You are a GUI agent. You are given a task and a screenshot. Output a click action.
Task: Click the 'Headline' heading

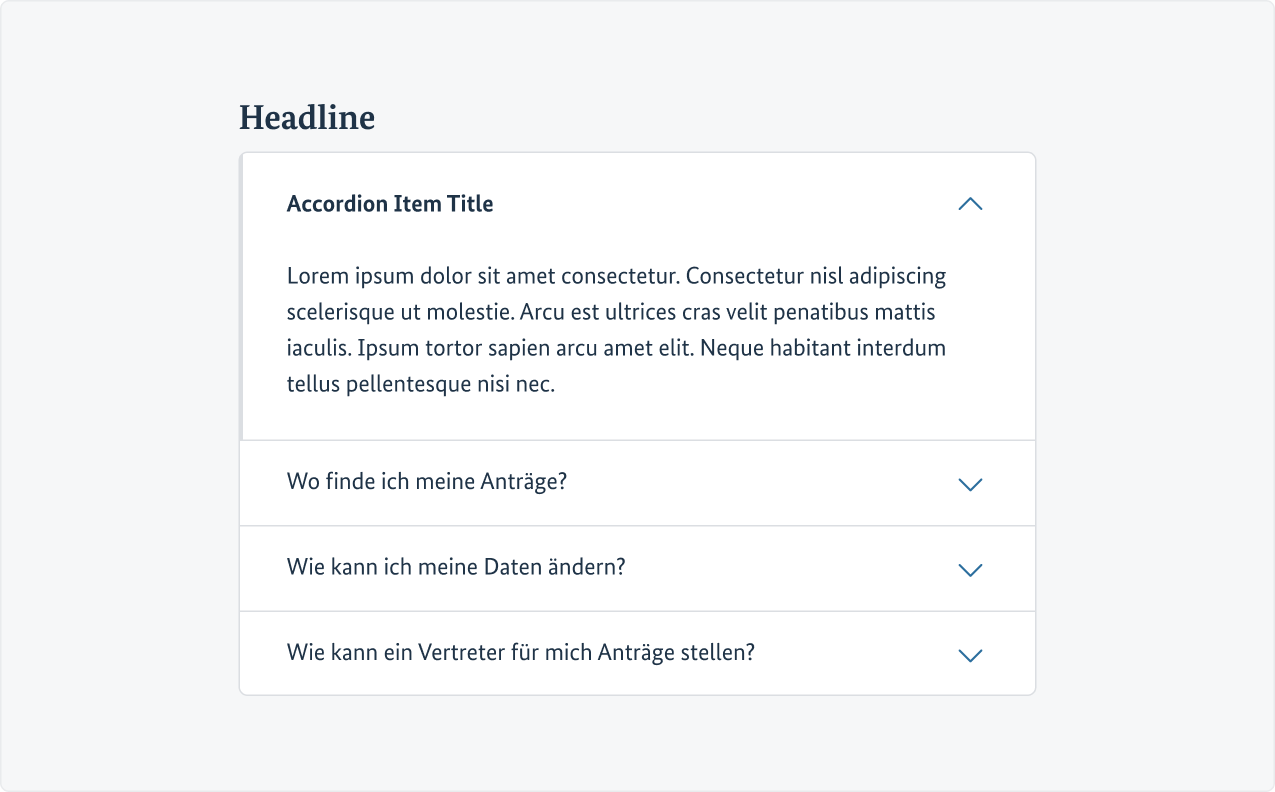coord(307,118)
